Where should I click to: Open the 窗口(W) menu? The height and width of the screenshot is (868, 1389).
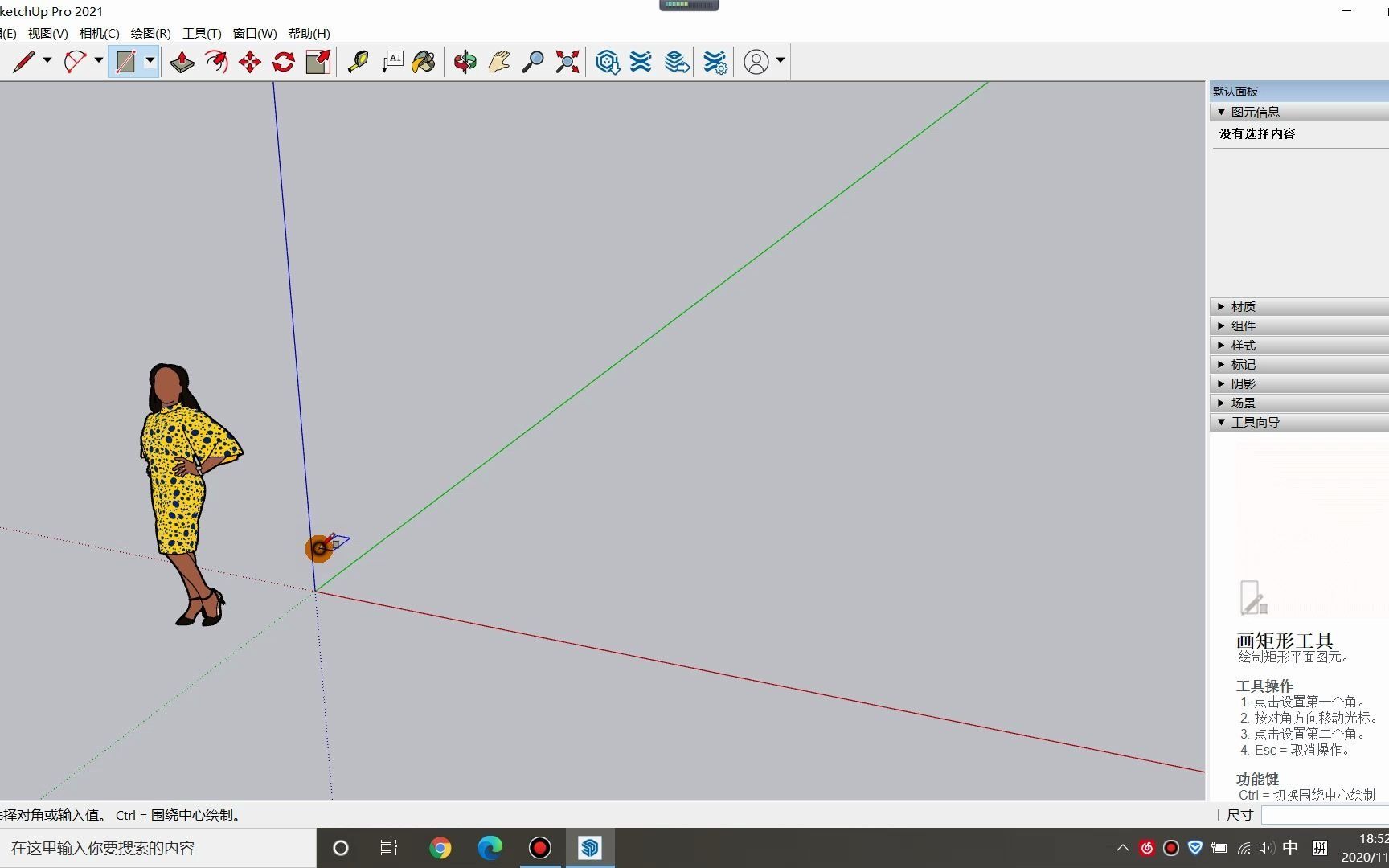tap(254, 33)
